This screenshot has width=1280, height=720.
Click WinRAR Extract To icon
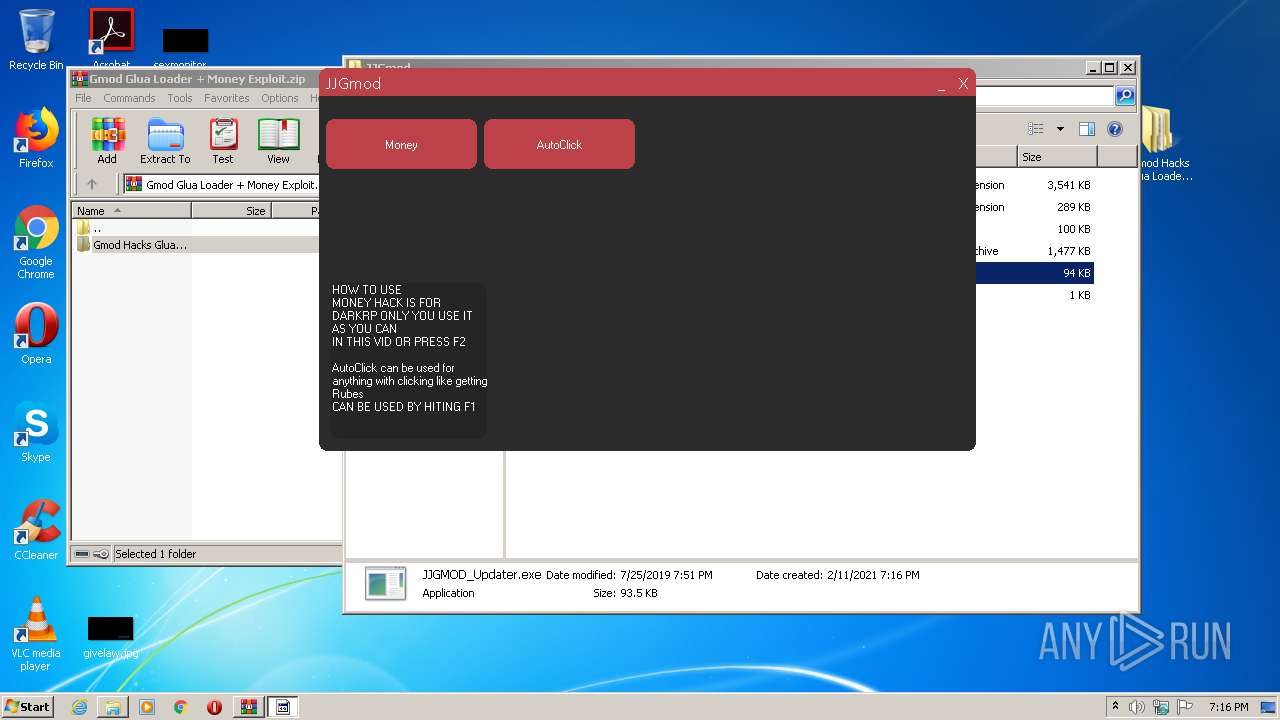coord(165,141)
